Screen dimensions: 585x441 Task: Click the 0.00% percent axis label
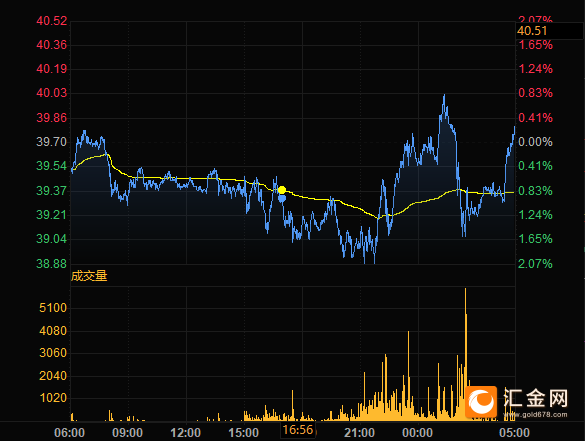535,142
